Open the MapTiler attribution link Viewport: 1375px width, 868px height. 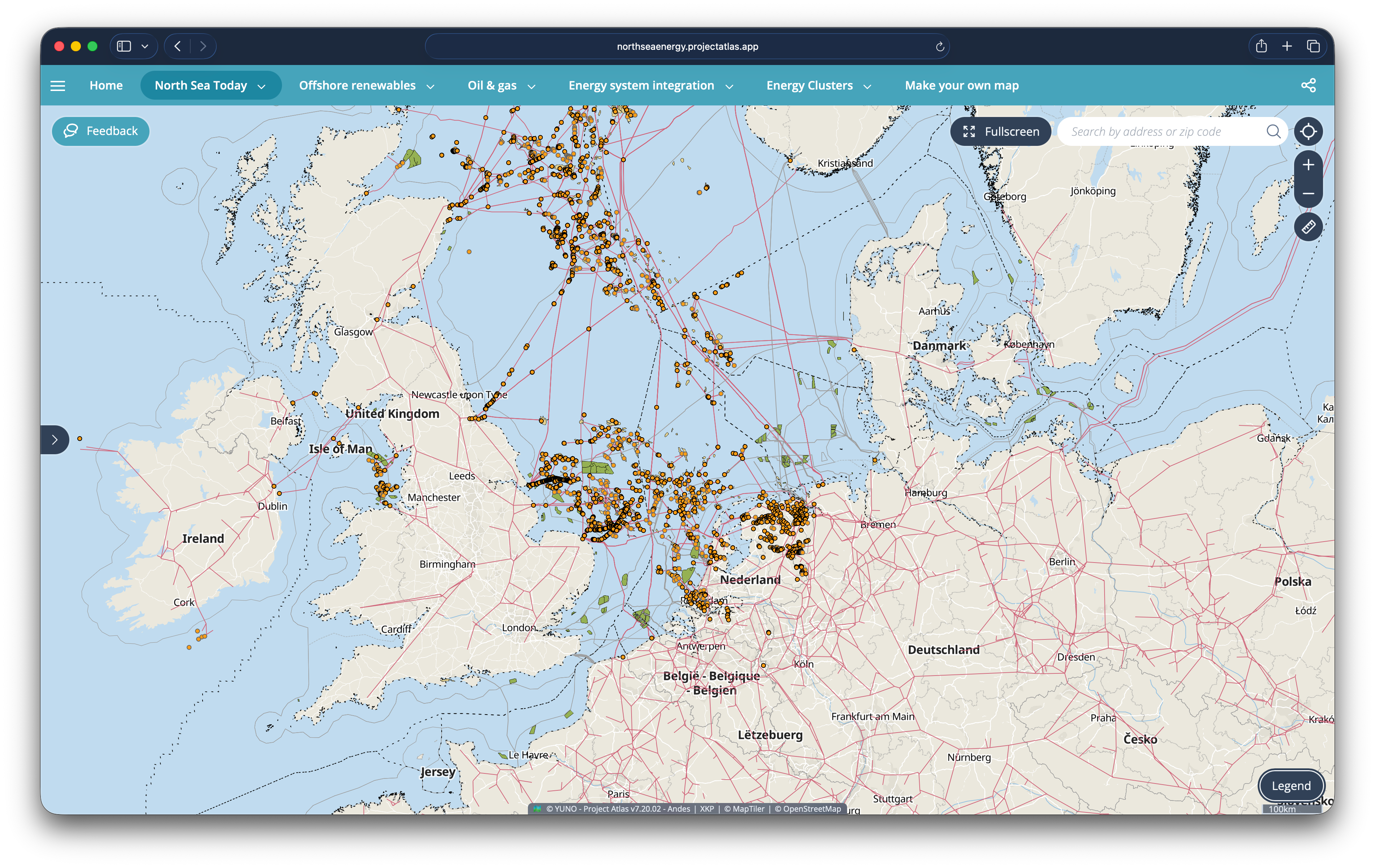pos(744,809)
